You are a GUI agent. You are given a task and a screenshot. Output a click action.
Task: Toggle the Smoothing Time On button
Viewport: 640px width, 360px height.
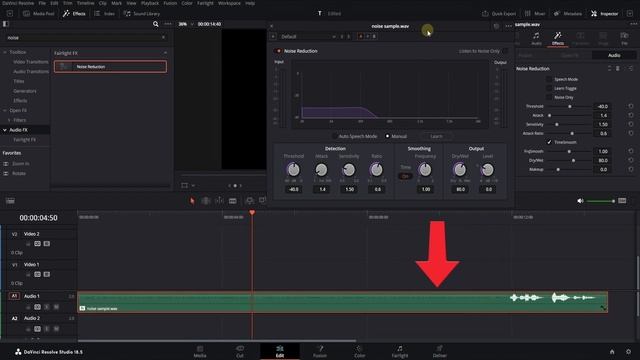405,176
